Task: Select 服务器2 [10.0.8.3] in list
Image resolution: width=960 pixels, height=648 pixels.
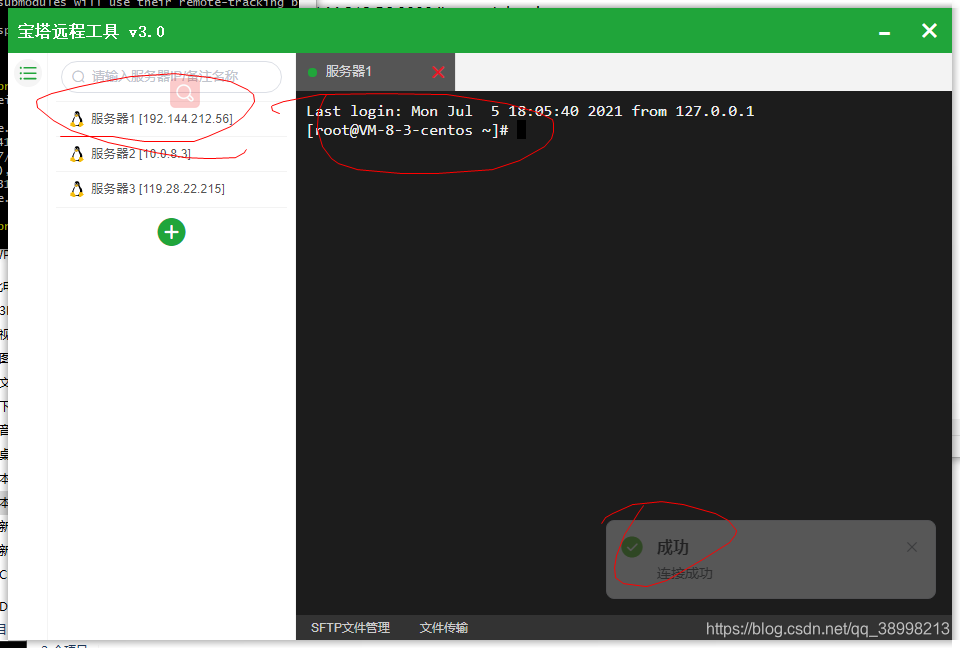Action: pyautogui.click(x=171, y=154)
